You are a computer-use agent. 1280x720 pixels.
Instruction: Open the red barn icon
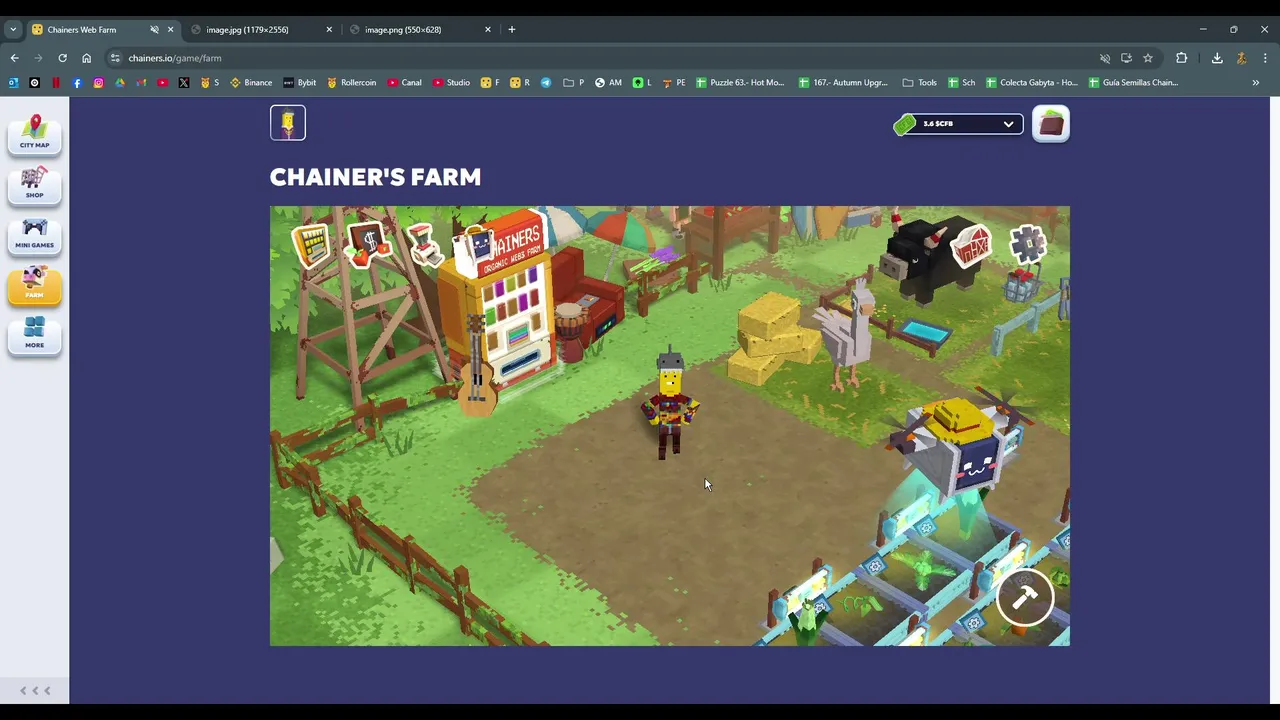pyautogui.click(x=971, y=246)
